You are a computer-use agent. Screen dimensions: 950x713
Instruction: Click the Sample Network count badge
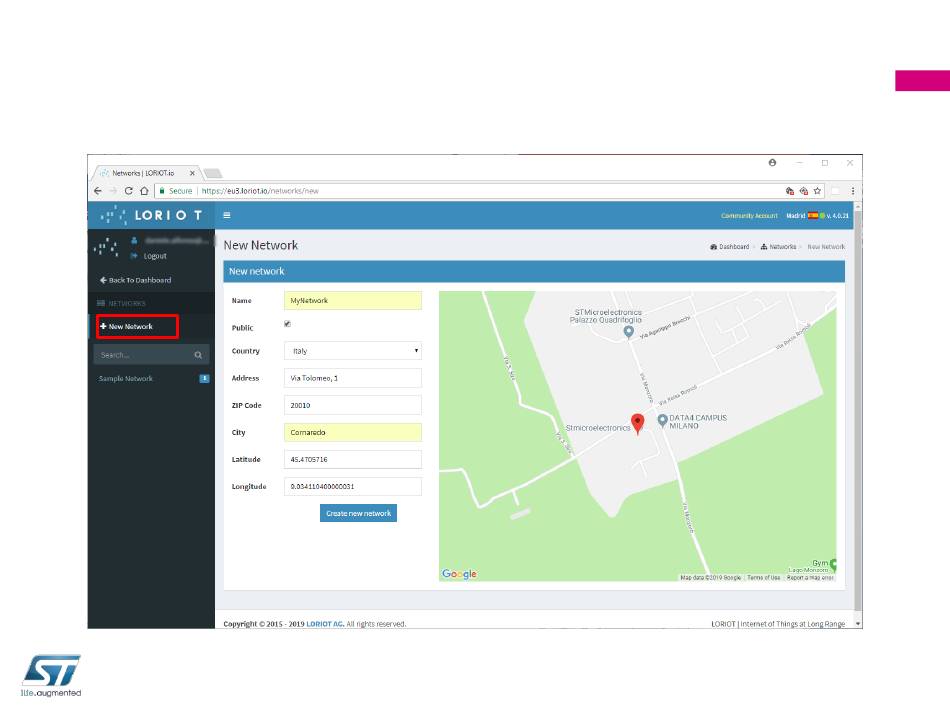(x=204, y=379)
